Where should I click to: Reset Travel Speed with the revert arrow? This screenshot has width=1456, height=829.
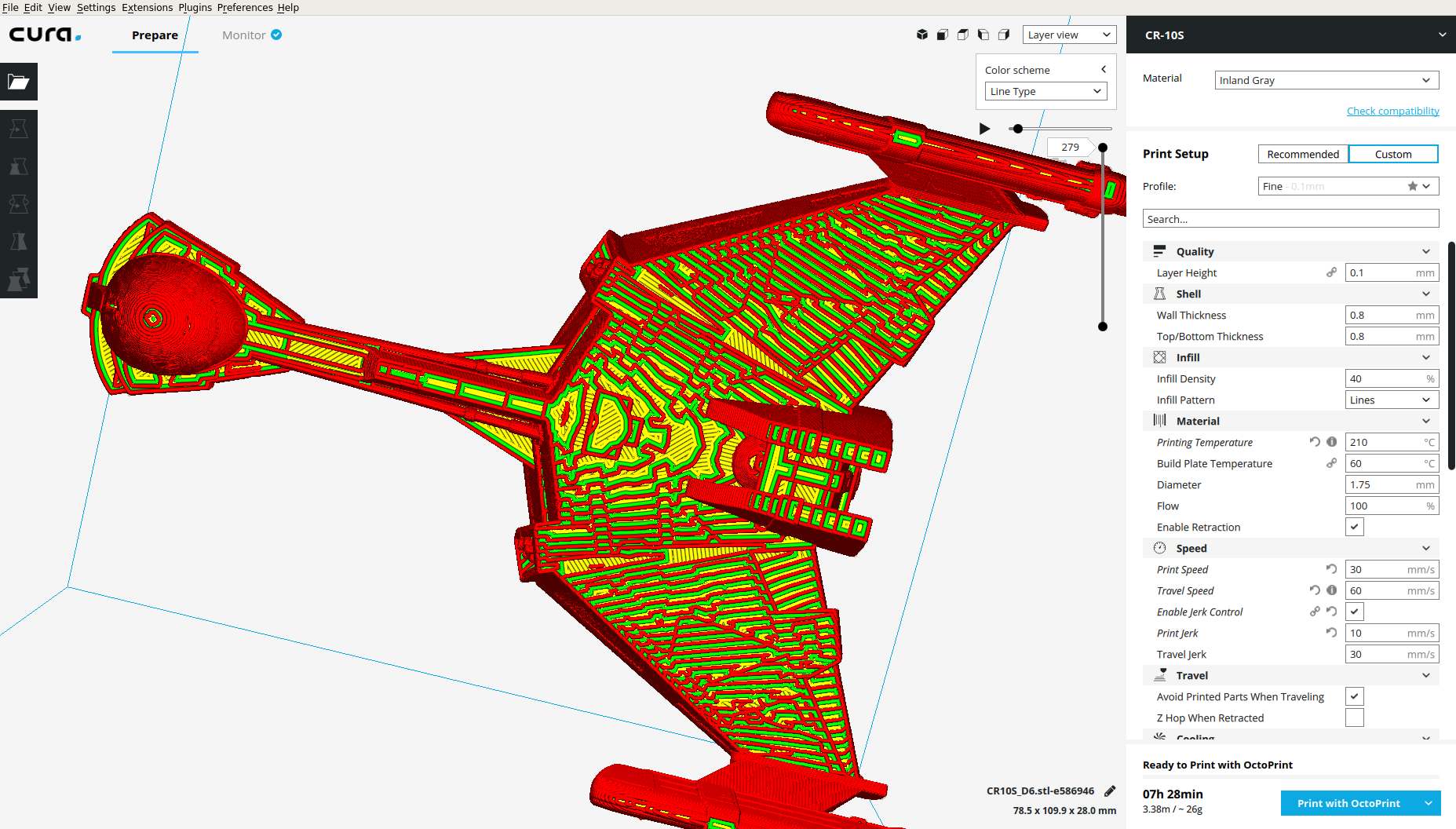[1315, 590]
